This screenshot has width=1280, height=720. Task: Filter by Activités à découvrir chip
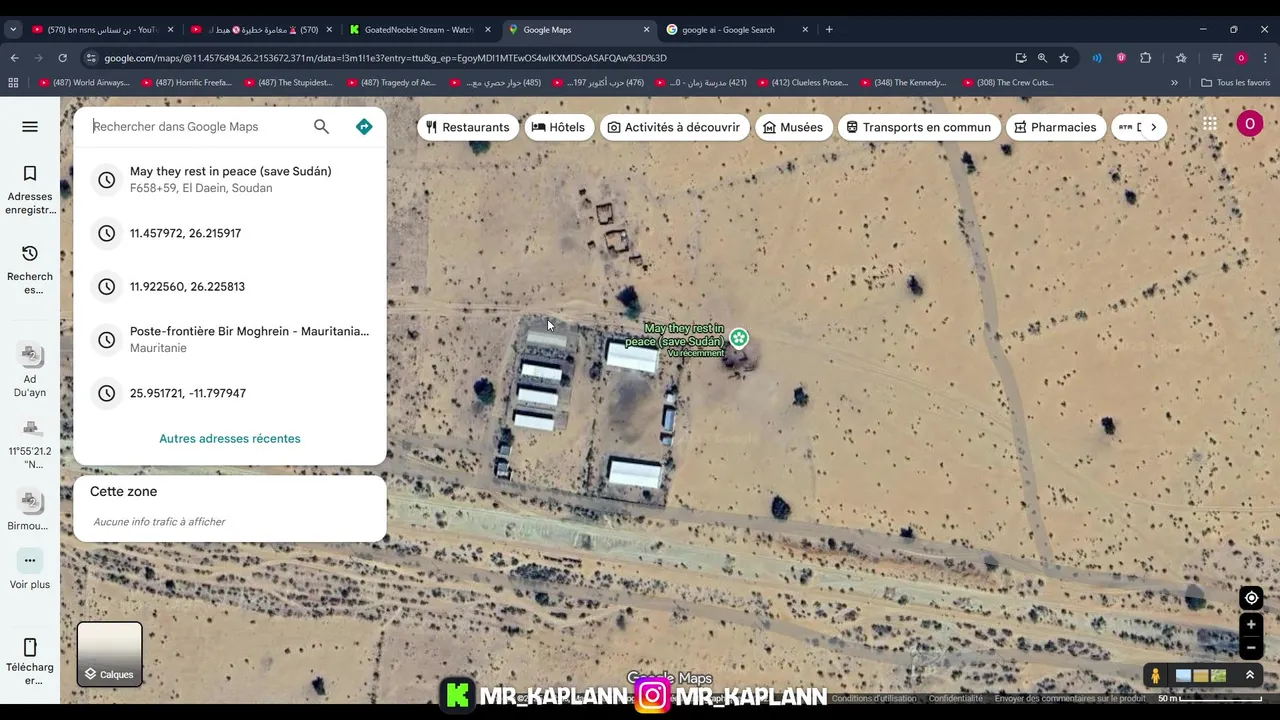[674, 127]
